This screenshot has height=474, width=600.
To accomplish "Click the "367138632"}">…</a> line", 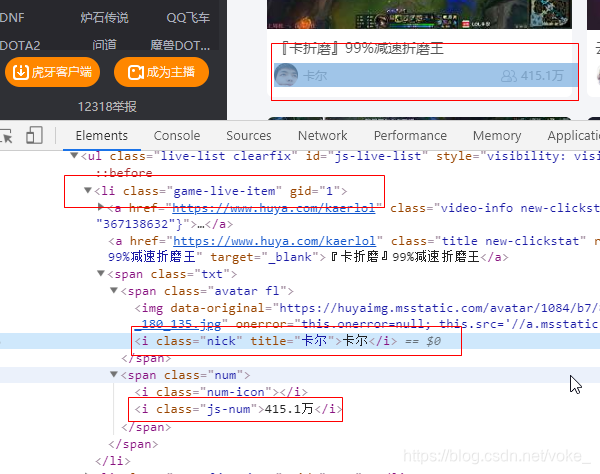I will pyautogui.click(x=165, y=224).
